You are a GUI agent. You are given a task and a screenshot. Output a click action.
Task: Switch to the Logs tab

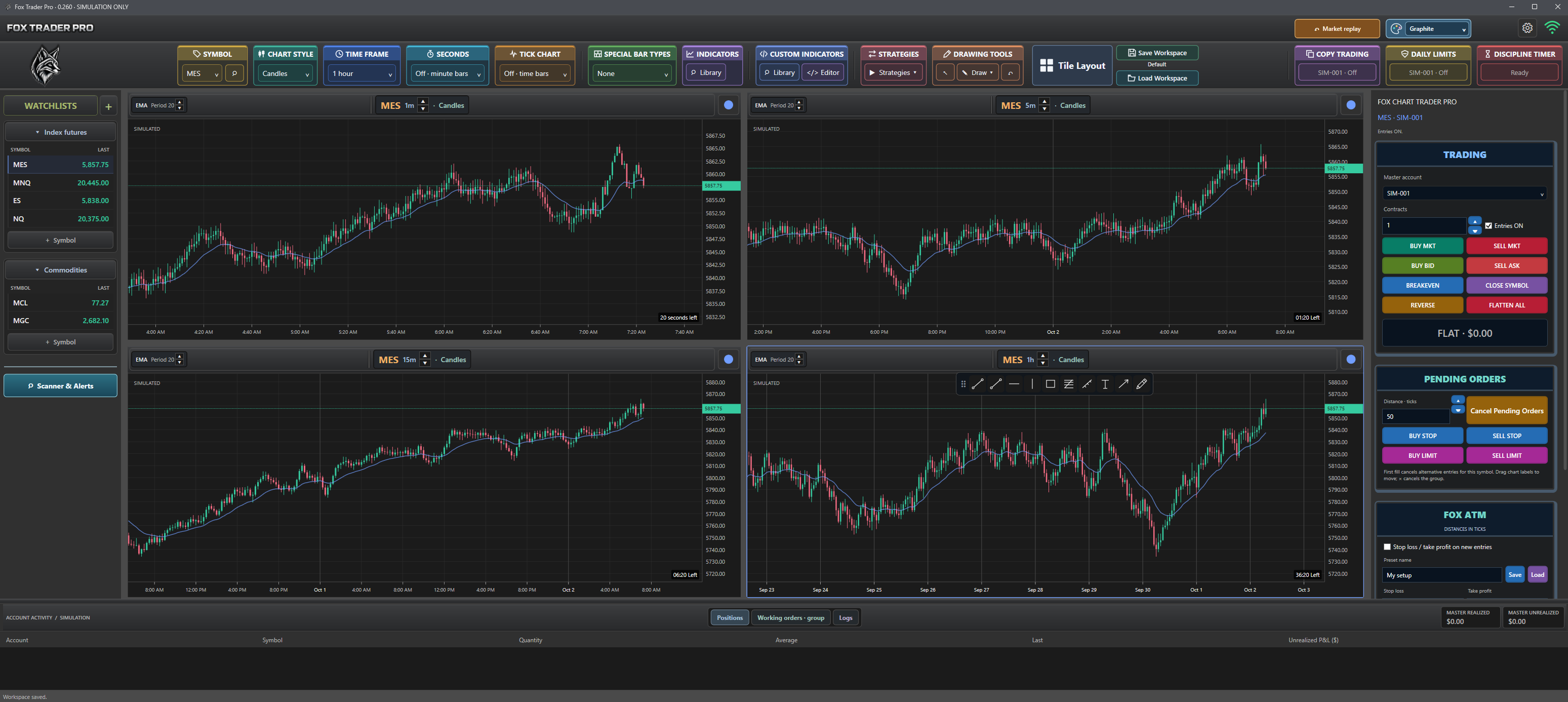pos(846,617)
